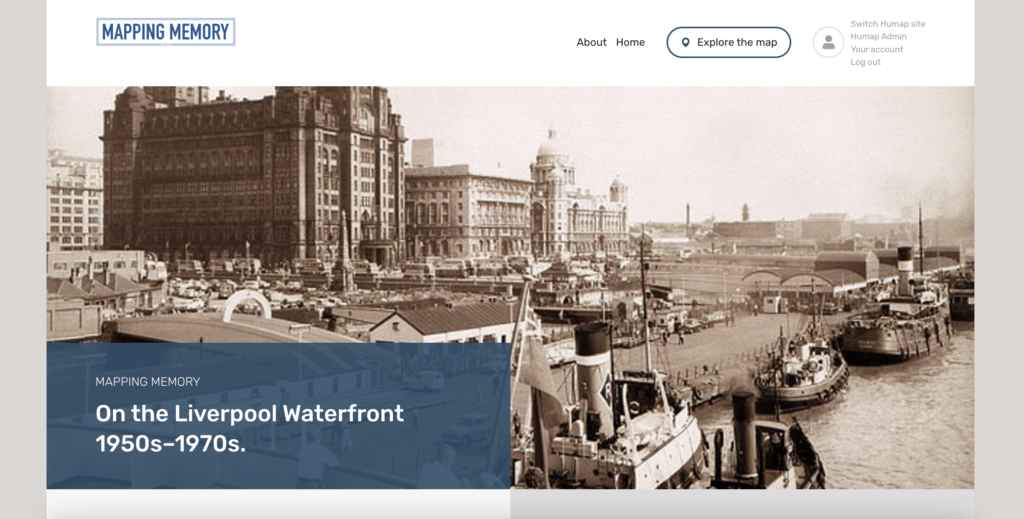Screen dimensions: 1024x519
Task: Click the On the Liverpool Waterfront heading
Action: click(x=249, y=428)
